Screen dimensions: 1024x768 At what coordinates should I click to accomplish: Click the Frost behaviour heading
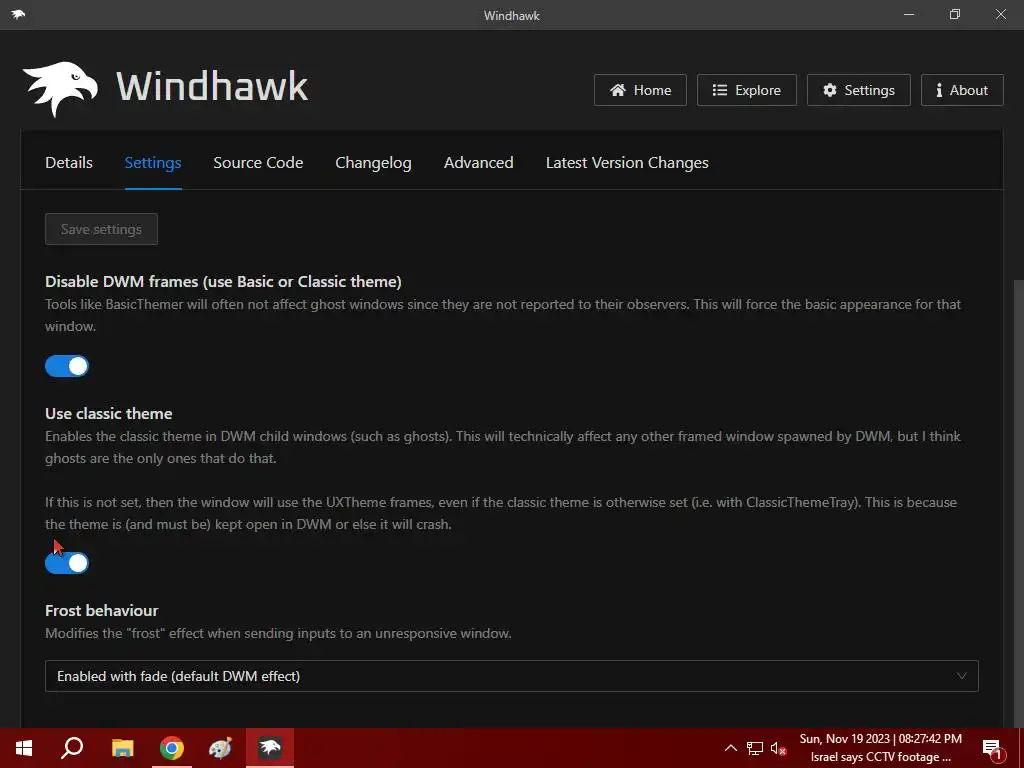point(101,611)
